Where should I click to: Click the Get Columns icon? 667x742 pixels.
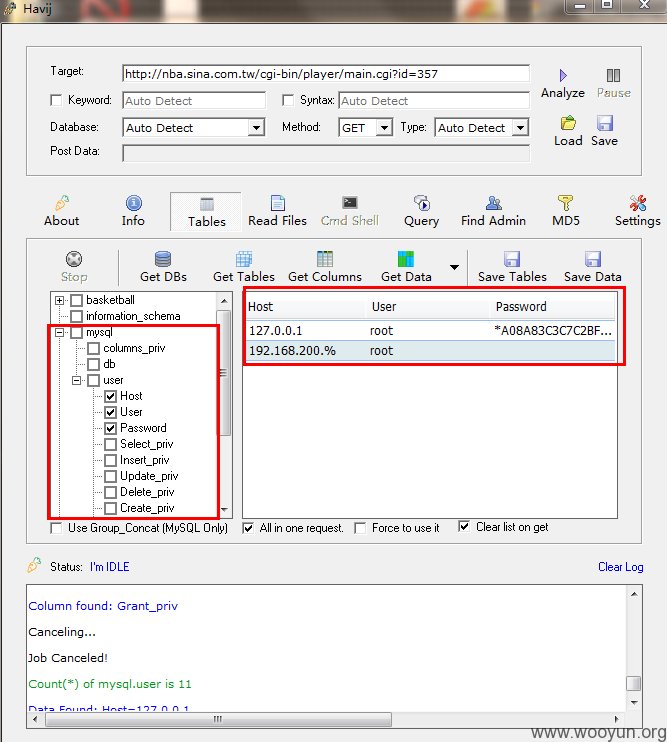pos(325,259)
